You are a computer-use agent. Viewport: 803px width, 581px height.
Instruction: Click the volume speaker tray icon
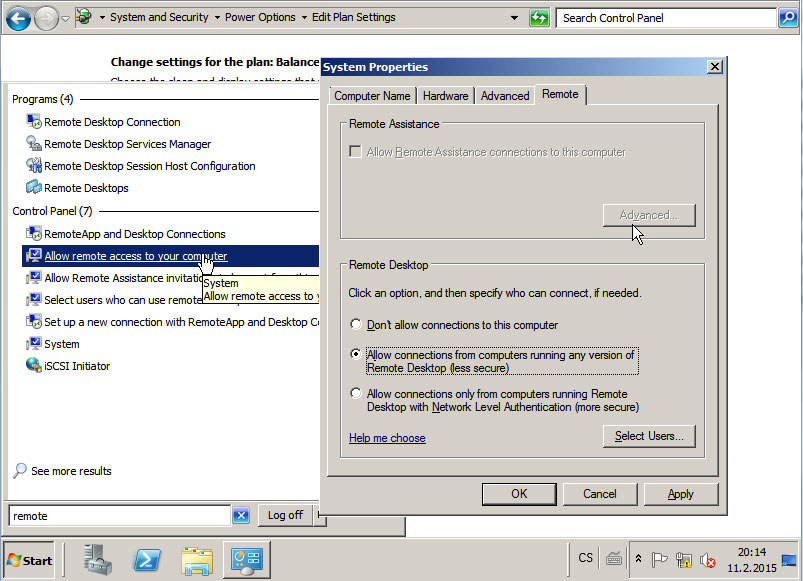[x=709, y=560]
